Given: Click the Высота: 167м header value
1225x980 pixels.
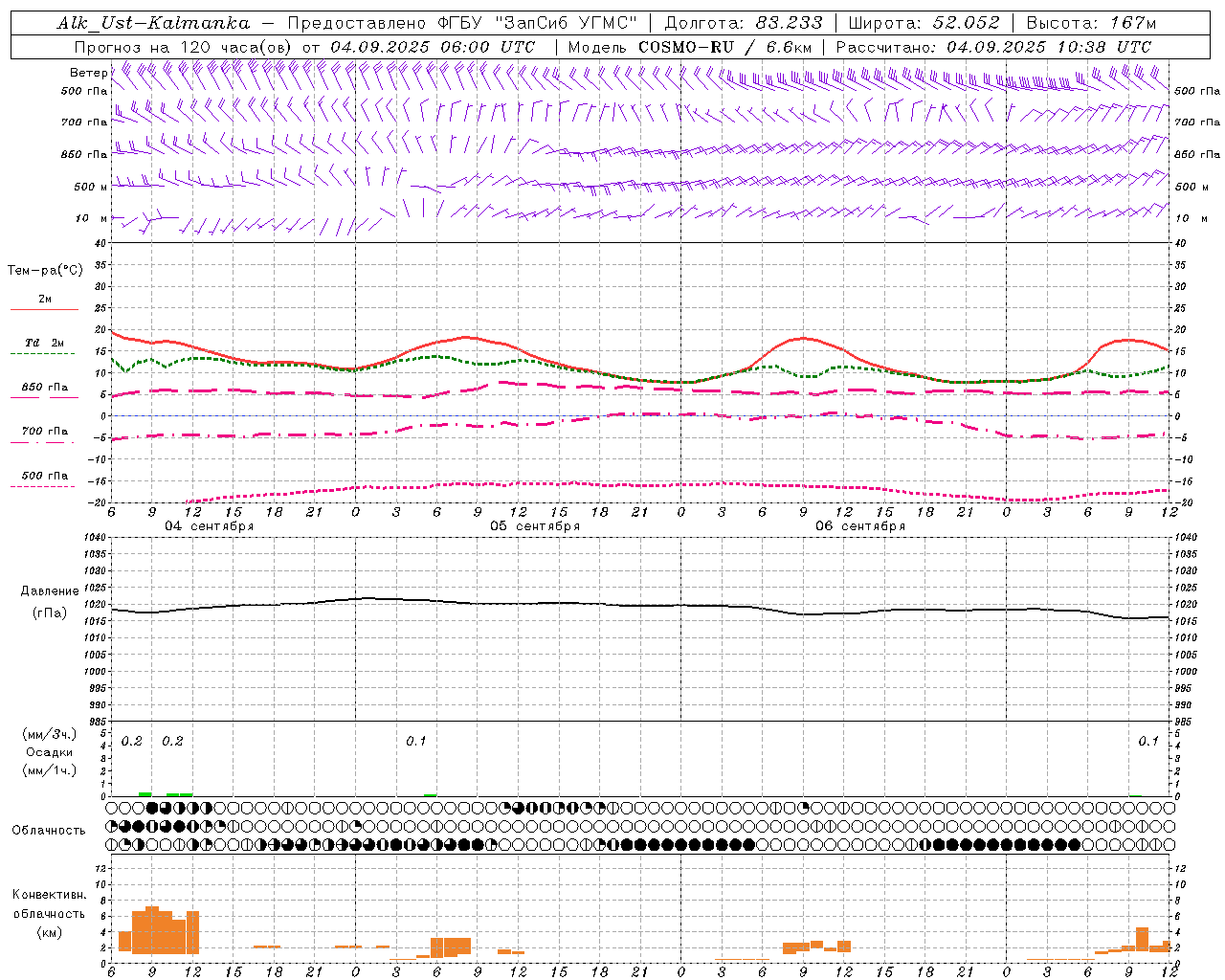Looking at the screenshot, I should pos(1091,23).
